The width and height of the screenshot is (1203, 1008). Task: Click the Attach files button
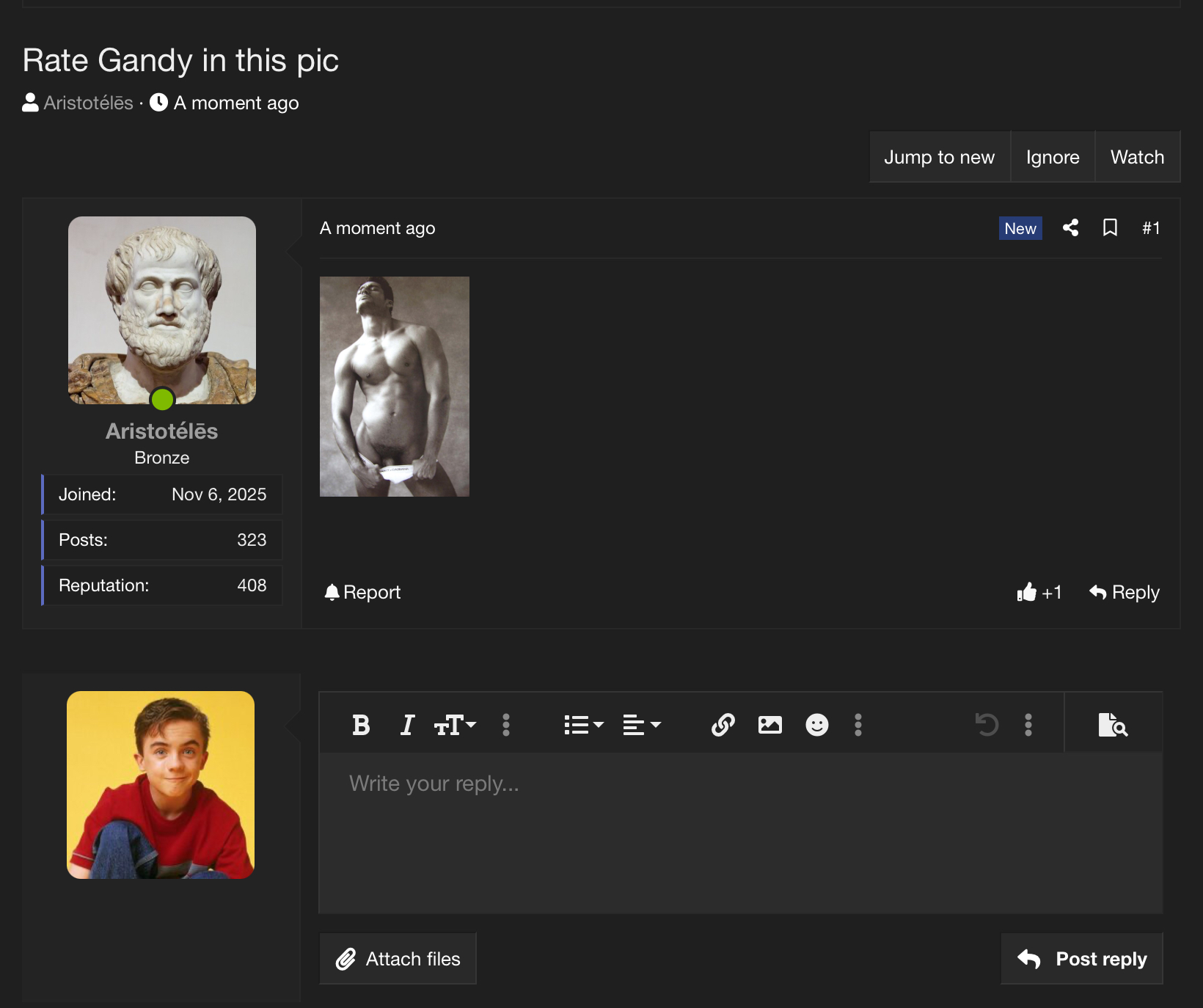click(398, 959)
